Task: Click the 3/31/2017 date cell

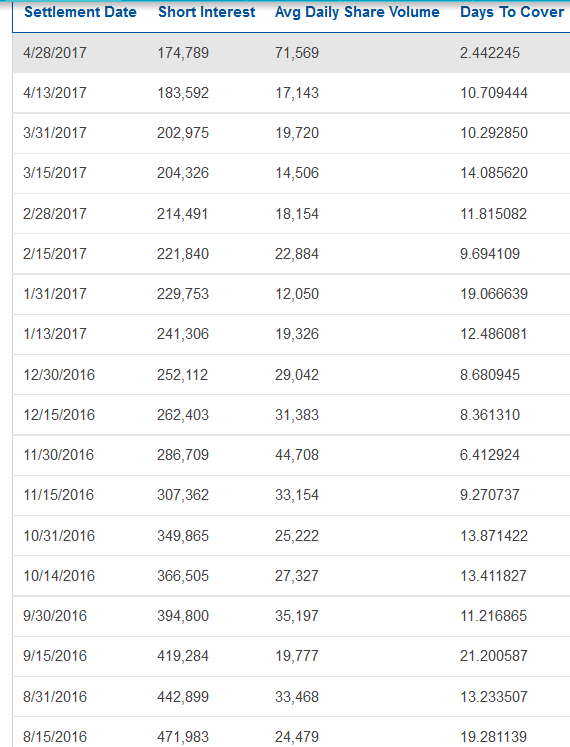Action: (55, 132)
